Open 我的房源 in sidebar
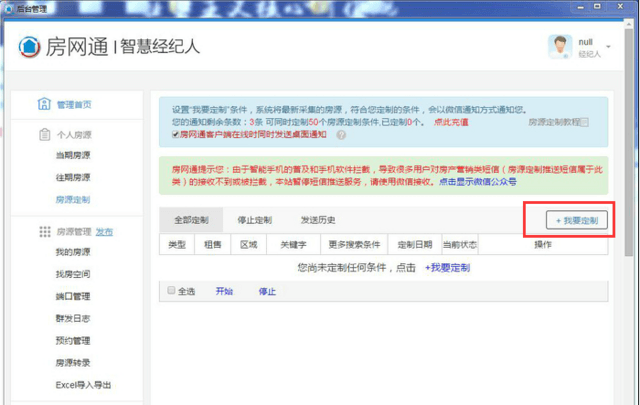The image size is (640, 405). click(73, 252)
